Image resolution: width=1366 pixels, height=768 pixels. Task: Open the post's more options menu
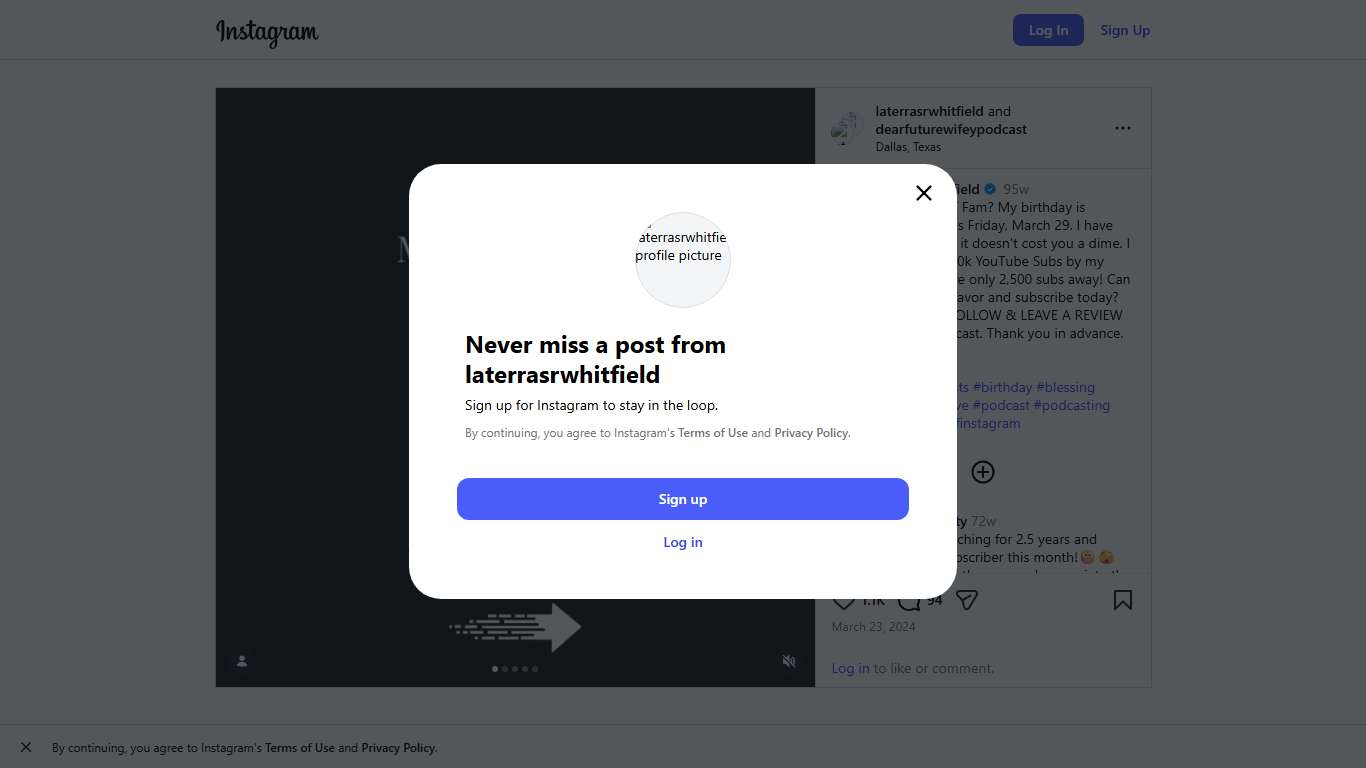(x=1123, y=128)
